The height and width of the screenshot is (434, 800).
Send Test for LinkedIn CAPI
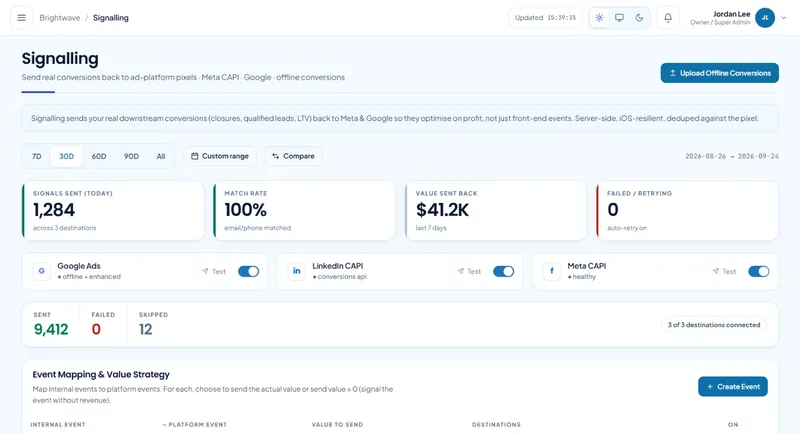tap(469, 271)
